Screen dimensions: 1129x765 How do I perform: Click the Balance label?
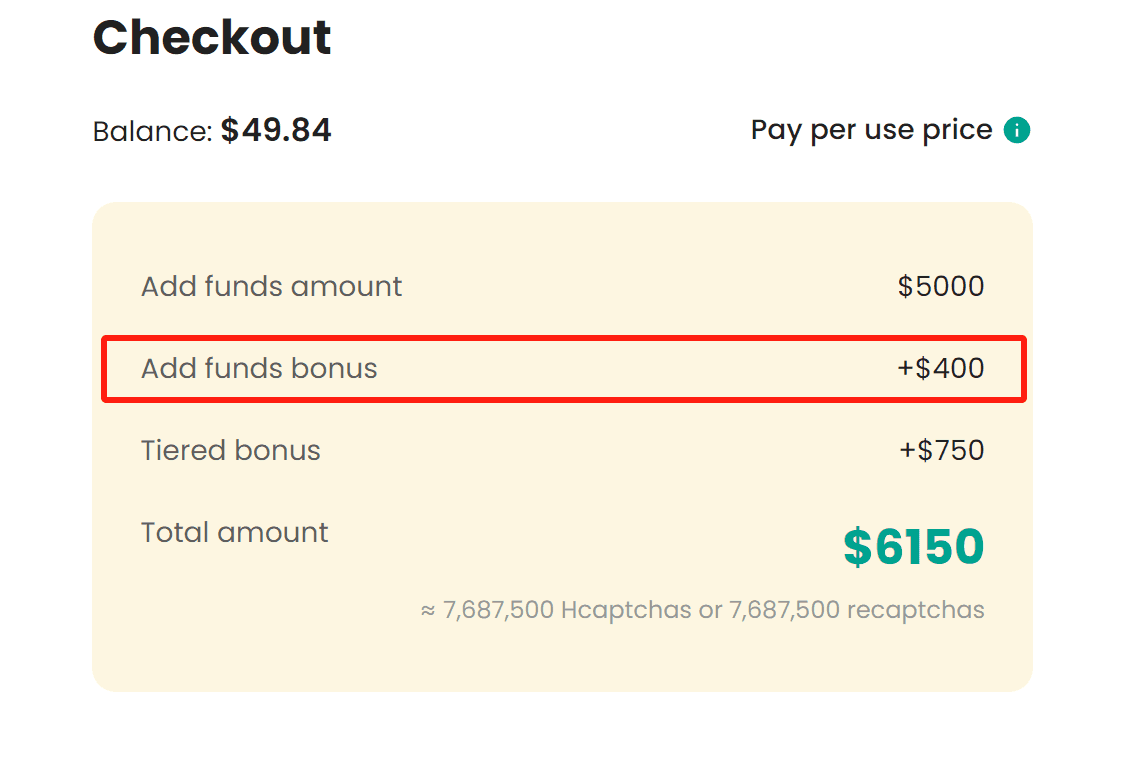[x=152, y=131]
